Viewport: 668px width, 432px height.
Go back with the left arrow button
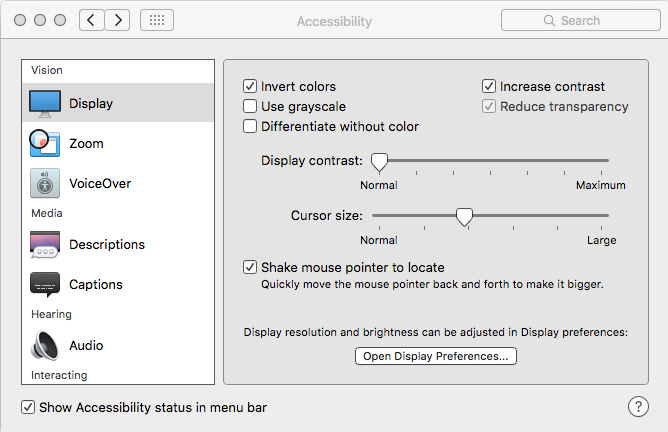(92, 20)
